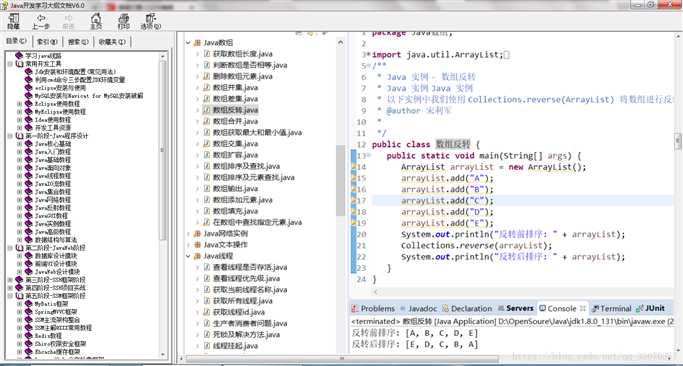Open the 选项 options toolbar icon

pyautogui.click(x=151, y=21)
